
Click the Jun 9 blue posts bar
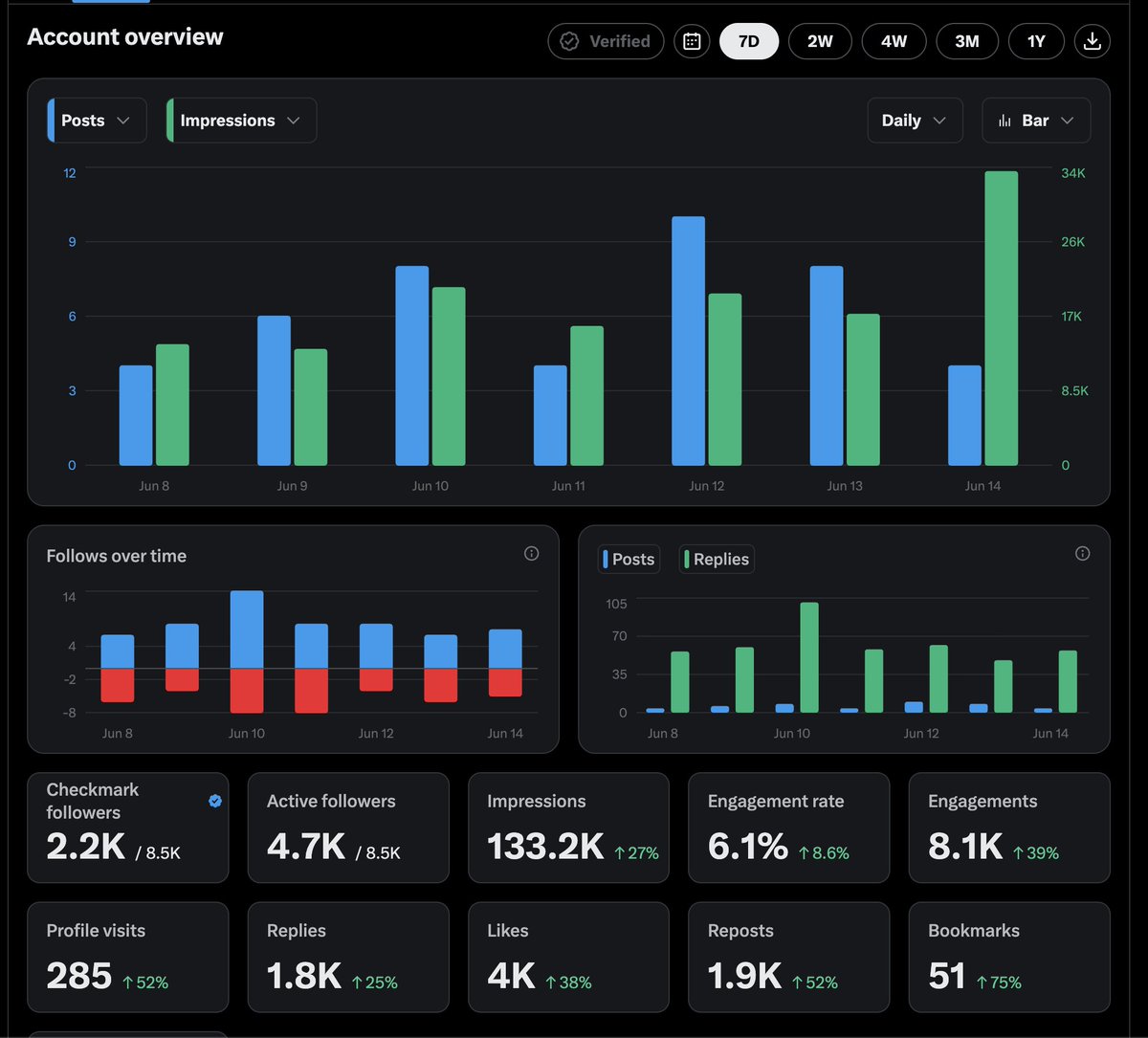tap(274, 391)
